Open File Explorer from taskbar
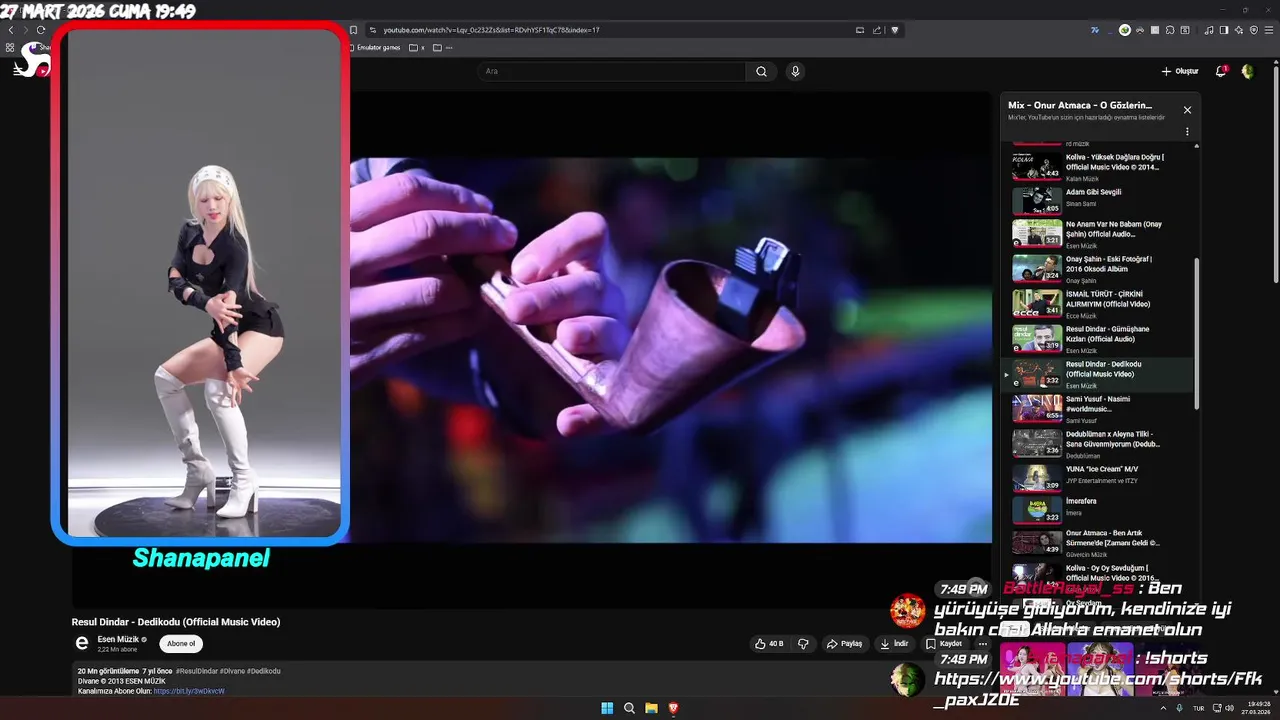1280x720 pixels. 651,708
